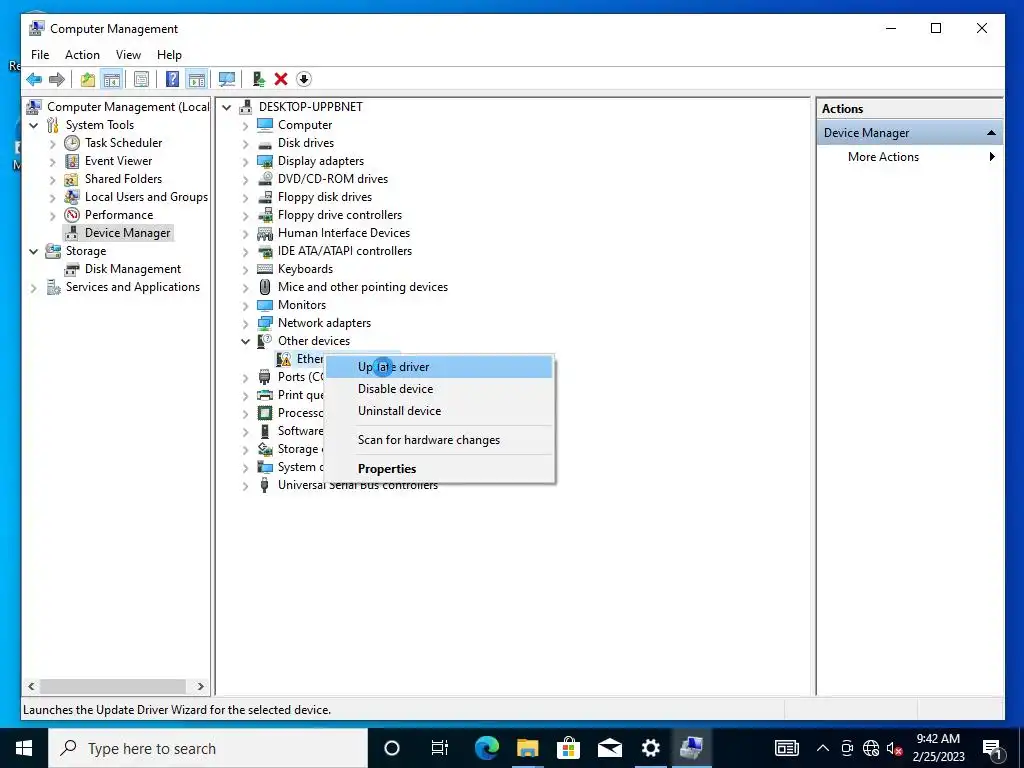Image resolution: width=1024 pixels, height=768 pixels.
Task: Click the DVD/CD-ROM drives icon
Action: pyautogui.click(x=264, y=179)
